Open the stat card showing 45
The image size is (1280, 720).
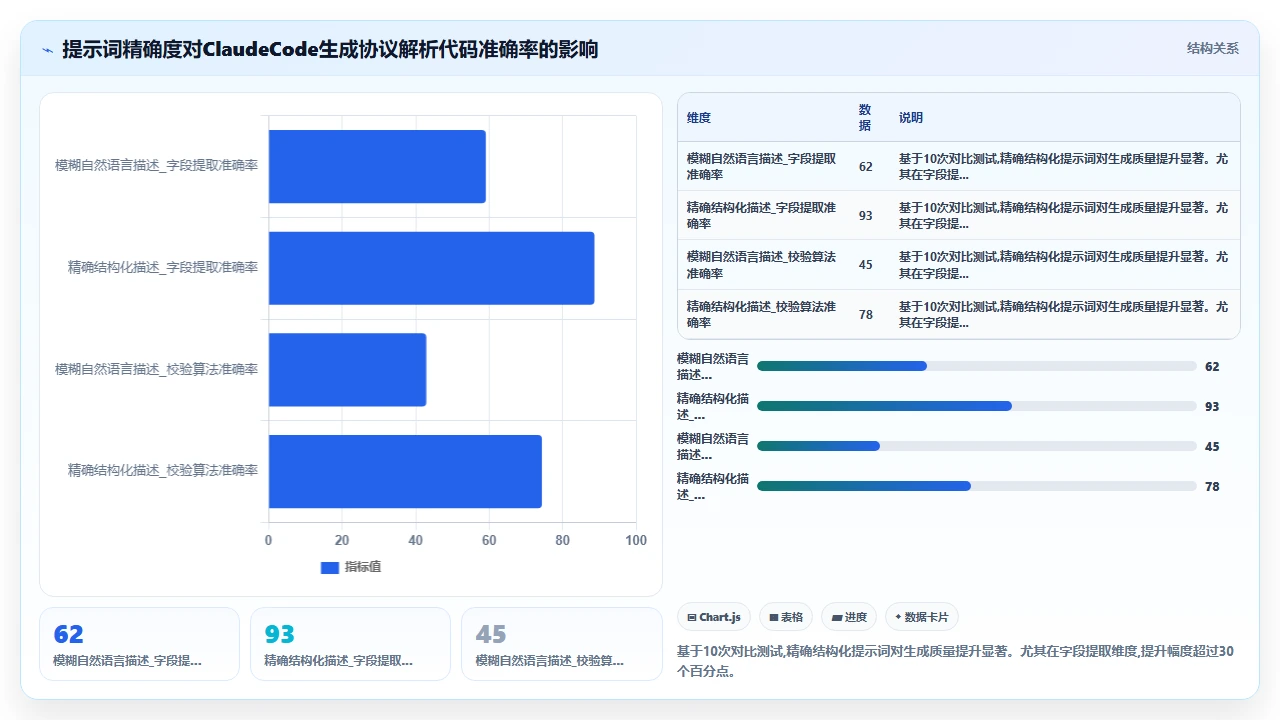[x=561, y=644]
